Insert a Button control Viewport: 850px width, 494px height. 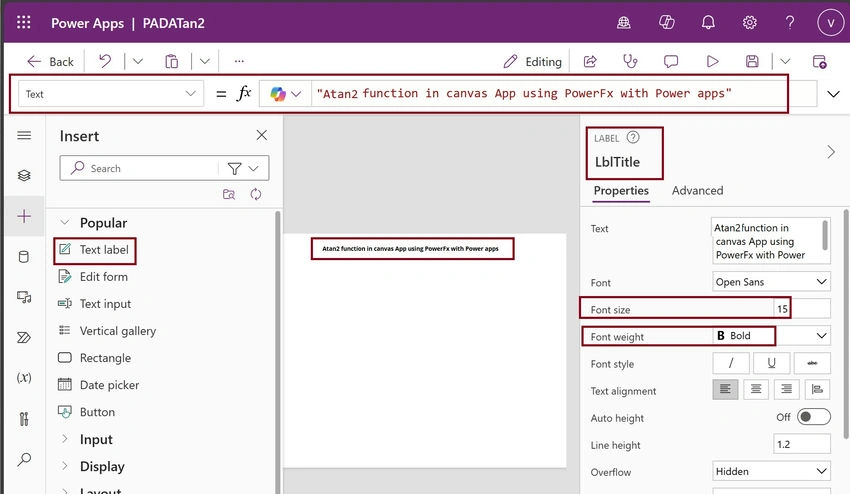point(86,412)
